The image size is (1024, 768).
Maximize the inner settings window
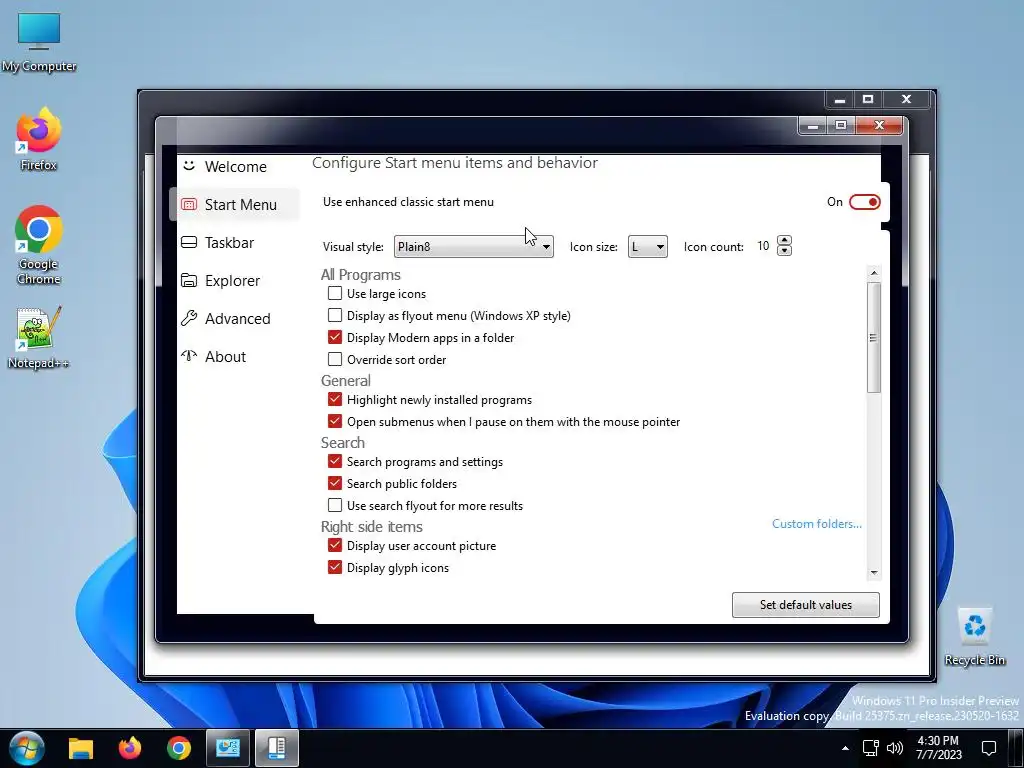click(x=841, y=125)
